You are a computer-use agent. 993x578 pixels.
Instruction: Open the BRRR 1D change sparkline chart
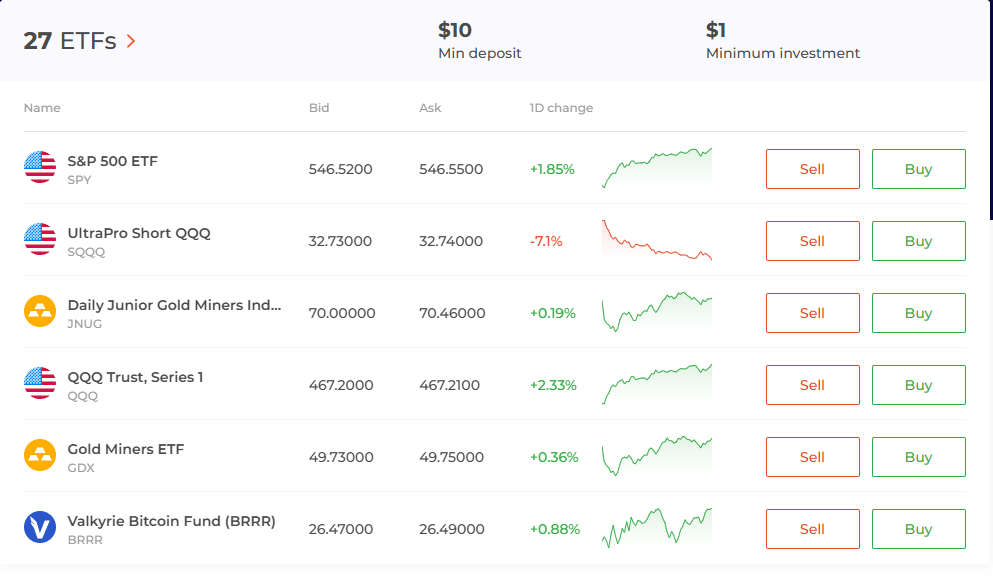[x=657, y=528]
